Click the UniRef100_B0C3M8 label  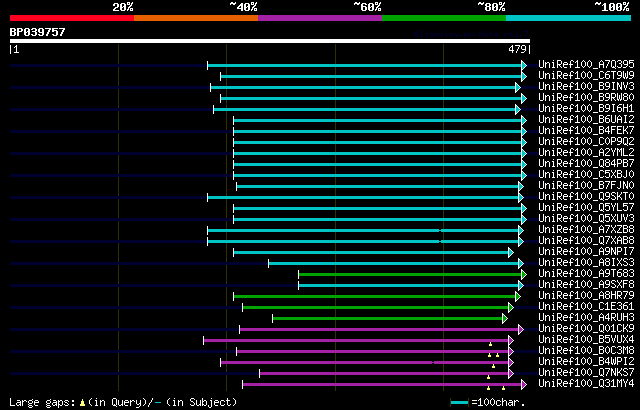click(586, 351)
